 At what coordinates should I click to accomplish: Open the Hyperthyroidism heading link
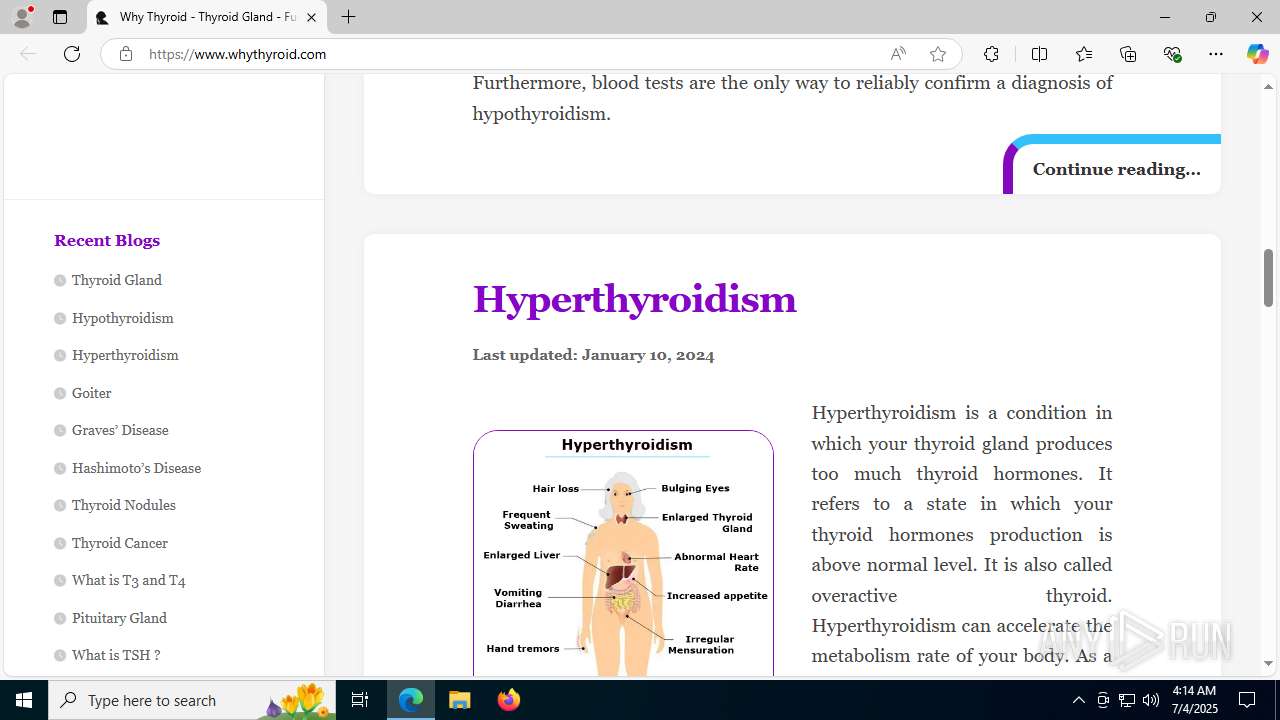point(634,299)
